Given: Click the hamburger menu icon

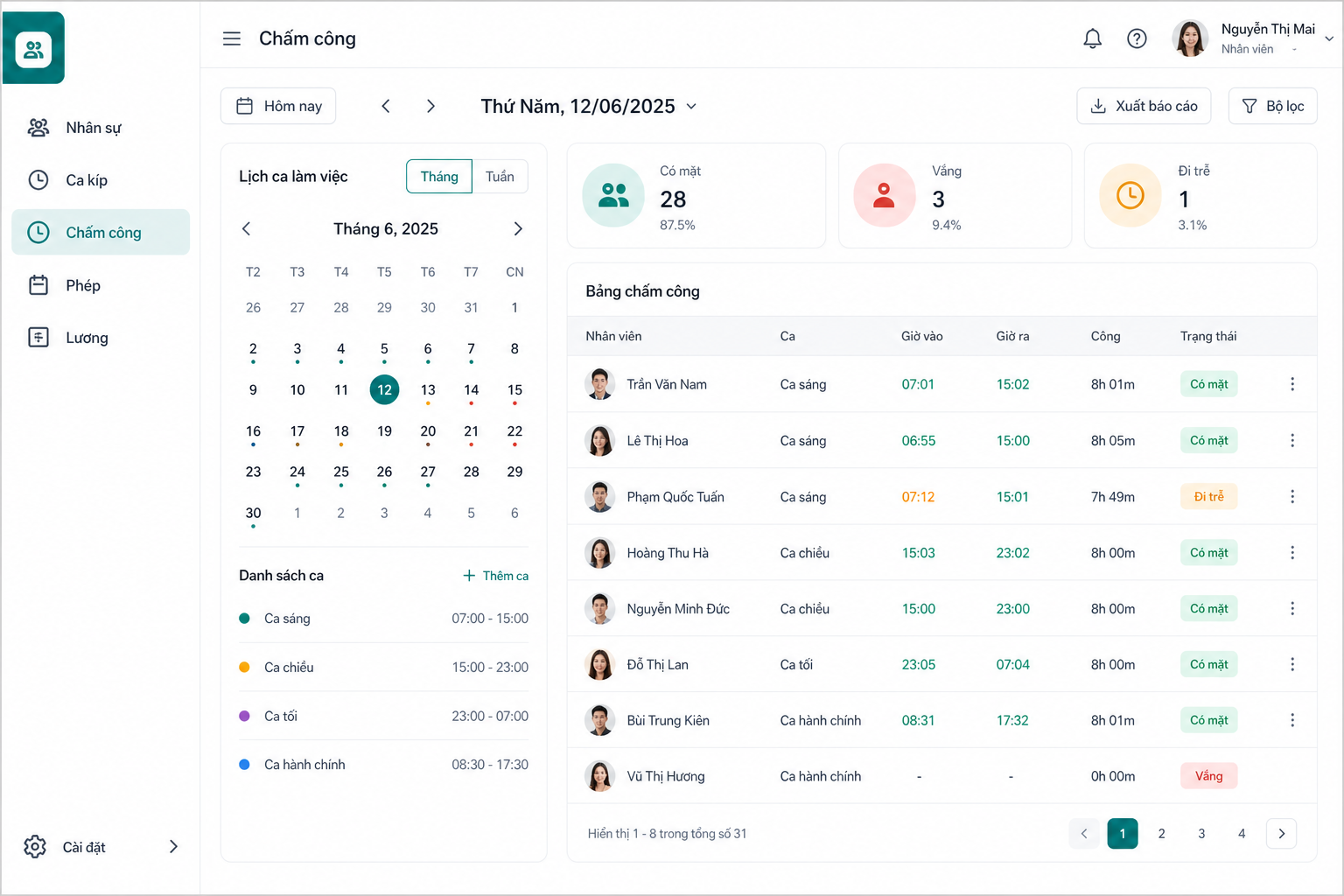Looking at the screenshot, I should [232, 38].
